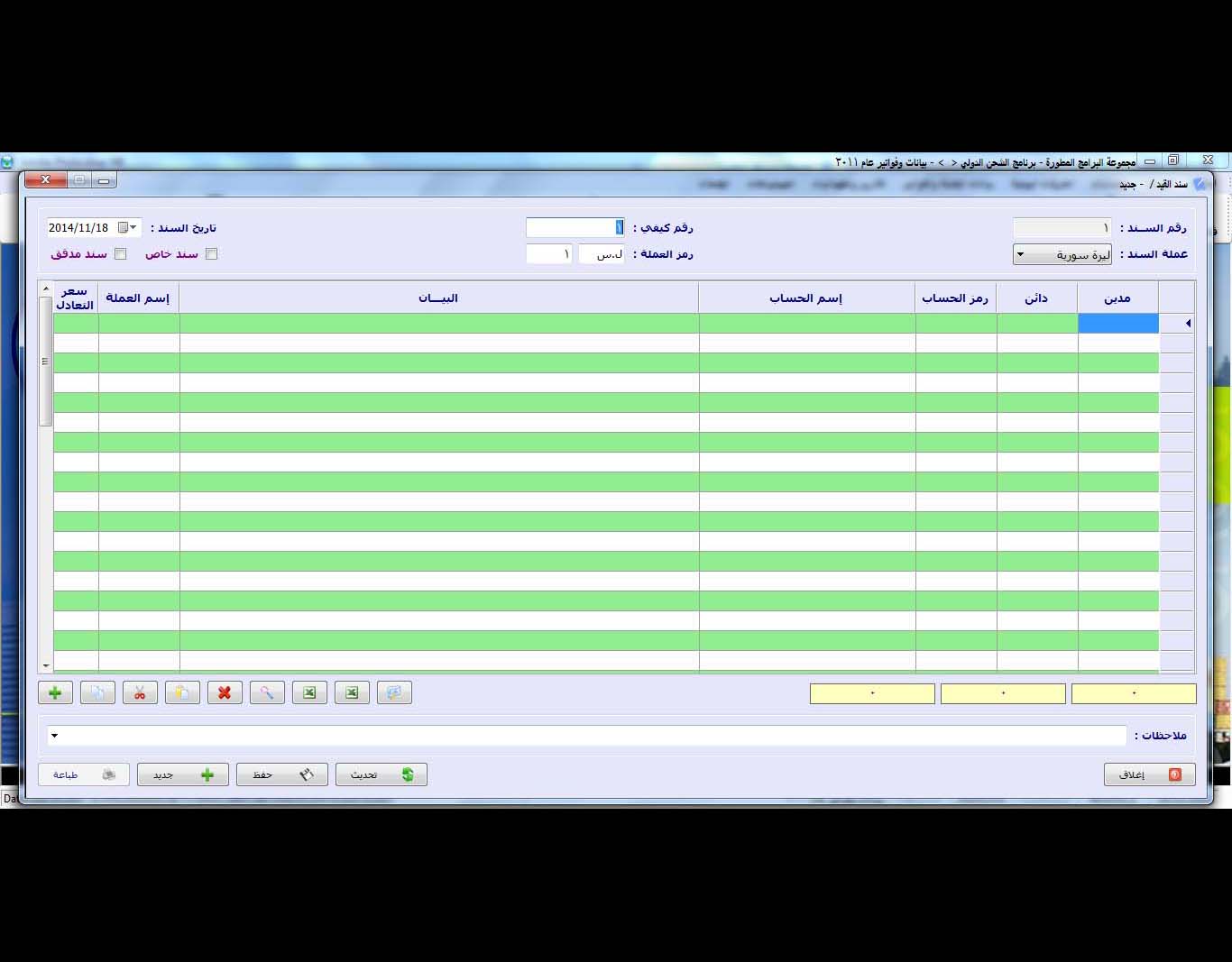
Task: Click the rightmost icon in the grid toolbar
Action: point(394,692)
